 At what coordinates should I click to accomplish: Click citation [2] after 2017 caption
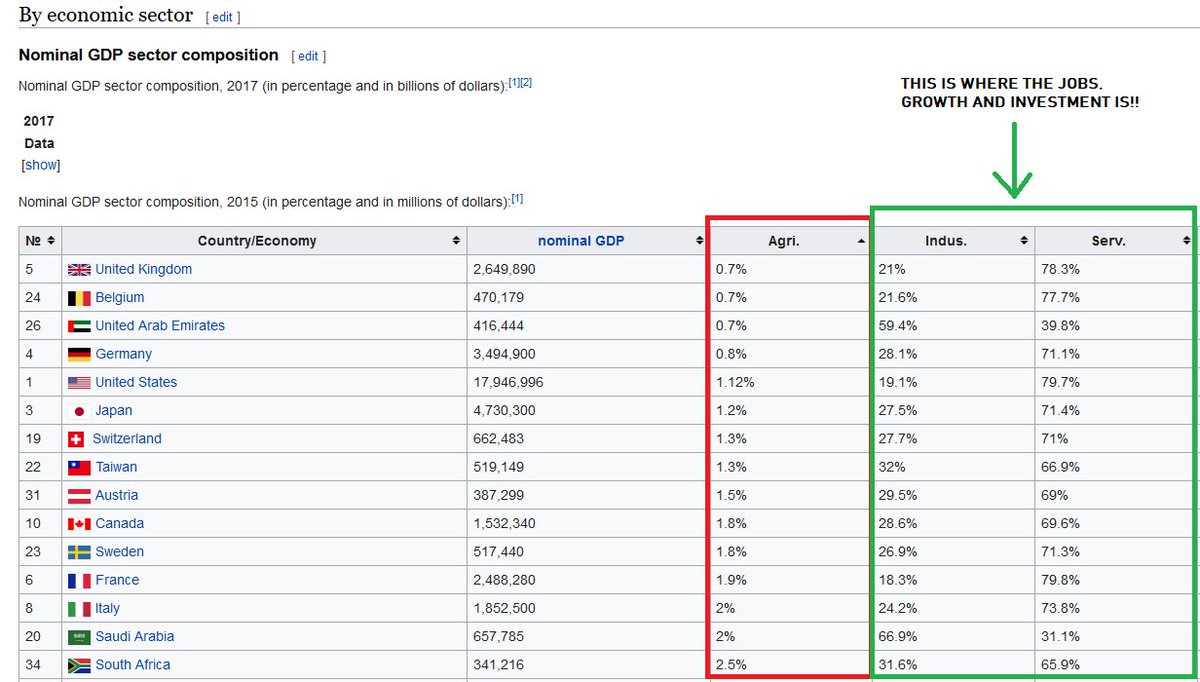tap(526, 82)
